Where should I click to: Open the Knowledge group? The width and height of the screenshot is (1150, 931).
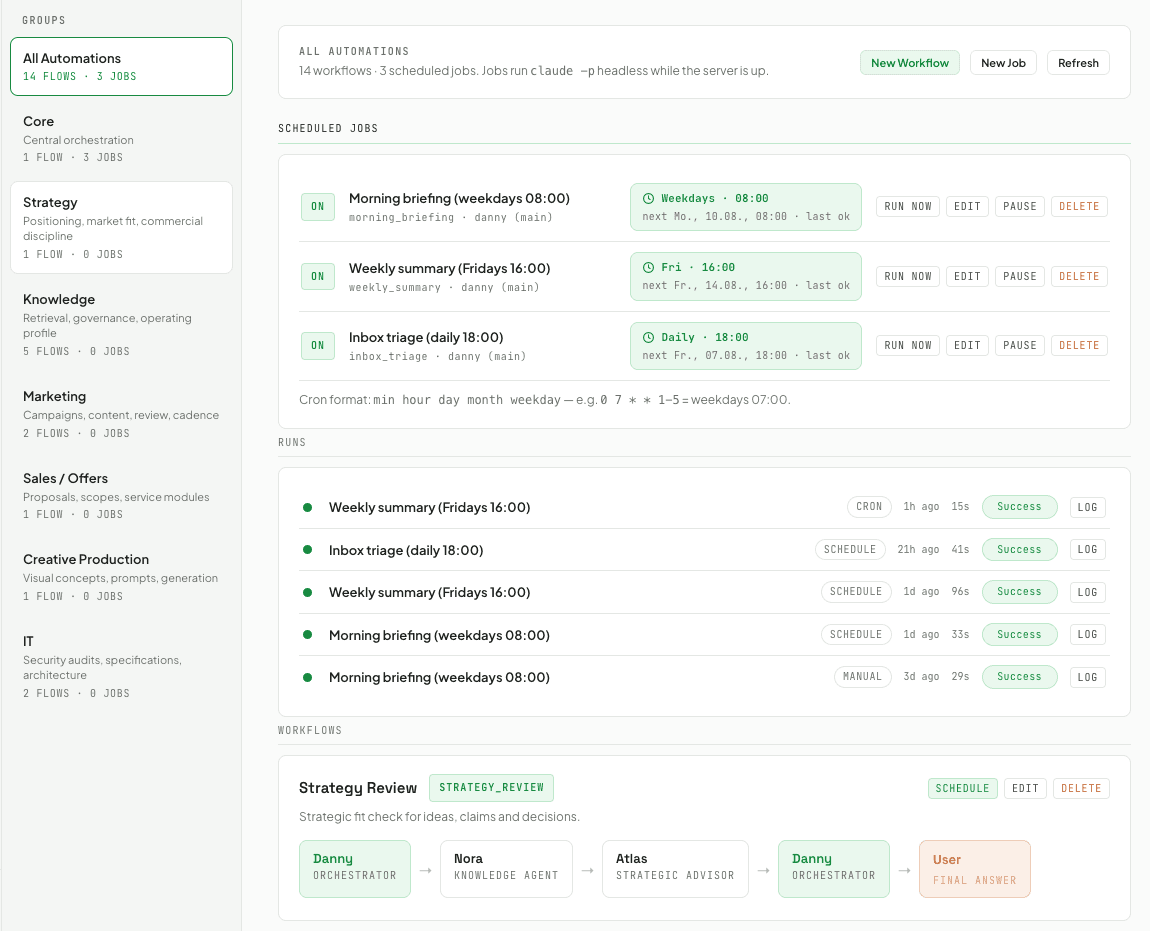pyautogui.click(x=122, y=324)
